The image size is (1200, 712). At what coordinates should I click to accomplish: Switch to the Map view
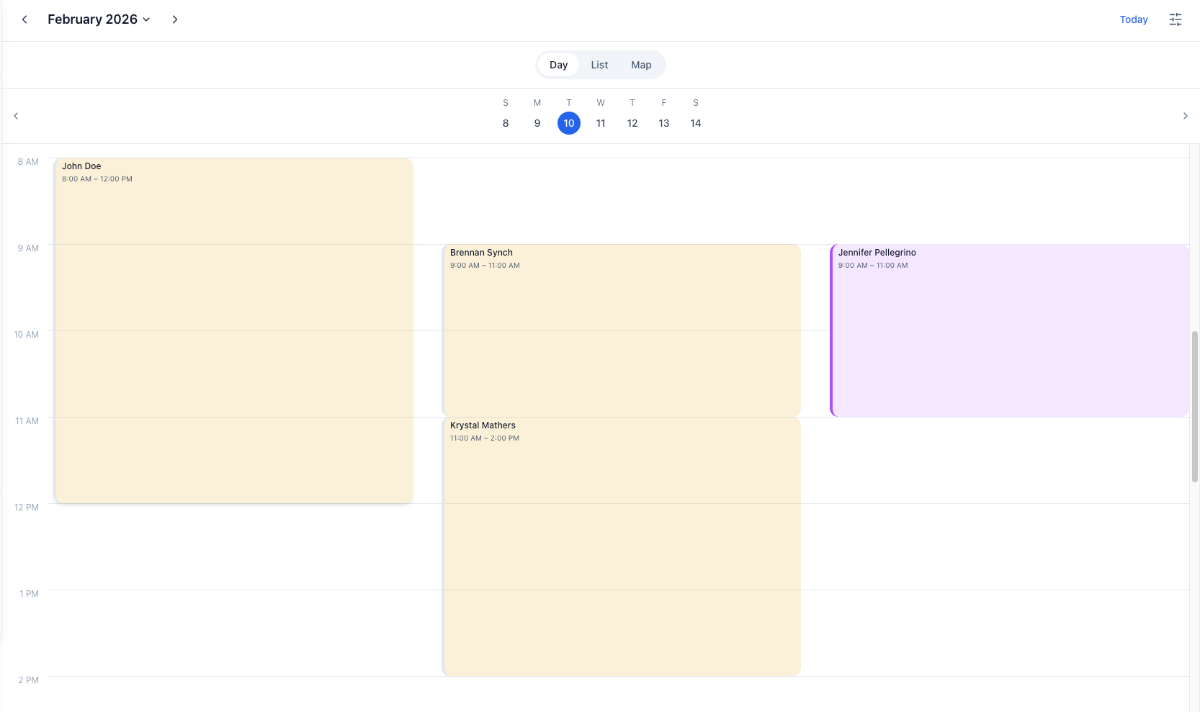[x=640, y=64]
